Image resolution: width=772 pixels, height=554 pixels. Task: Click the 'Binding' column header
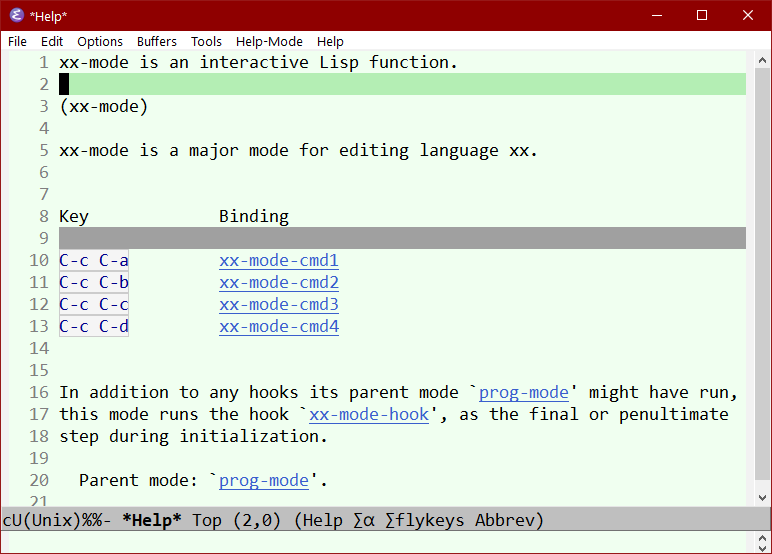[254, 216]
